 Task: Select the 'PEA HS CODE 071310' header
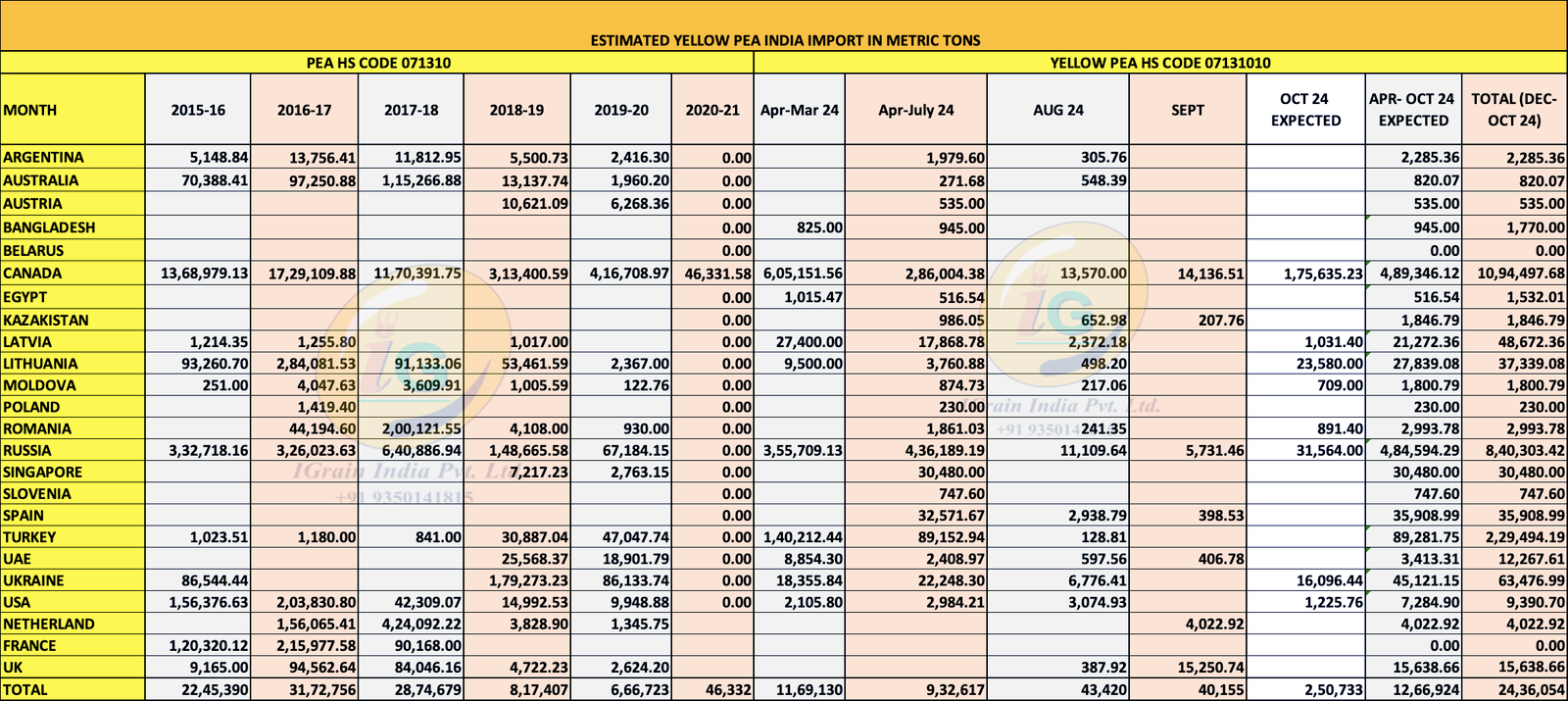[377, 63]
